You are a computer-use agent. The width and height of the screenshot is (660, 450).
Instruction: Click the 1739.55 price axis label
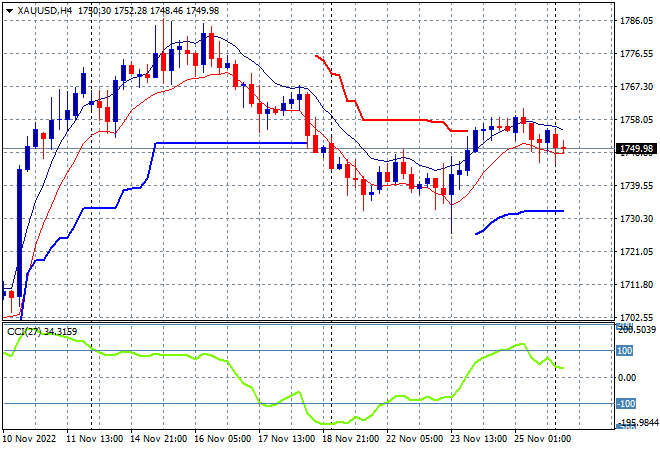point(636,186)
